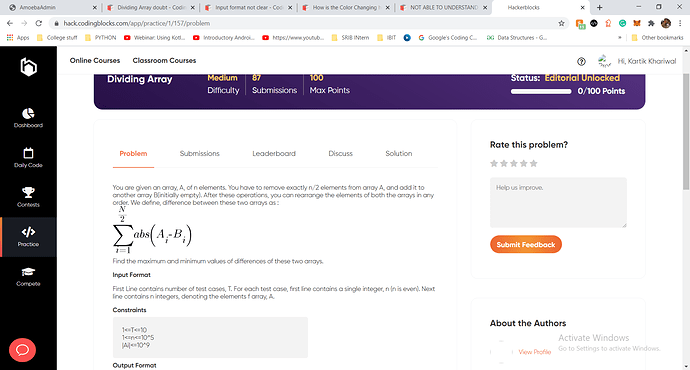
Task: Open the Daily Code calendar icon
Action: [28, 153]
